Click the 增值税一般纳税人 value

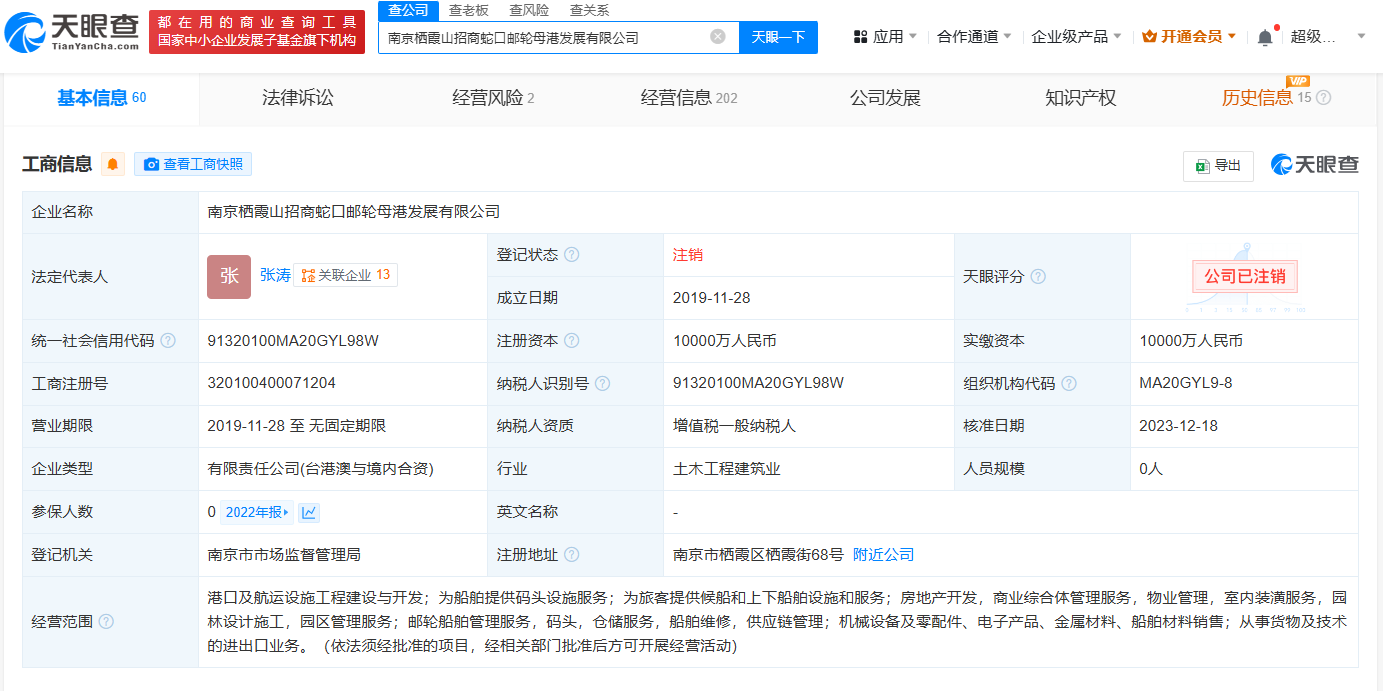coord(735,426)
